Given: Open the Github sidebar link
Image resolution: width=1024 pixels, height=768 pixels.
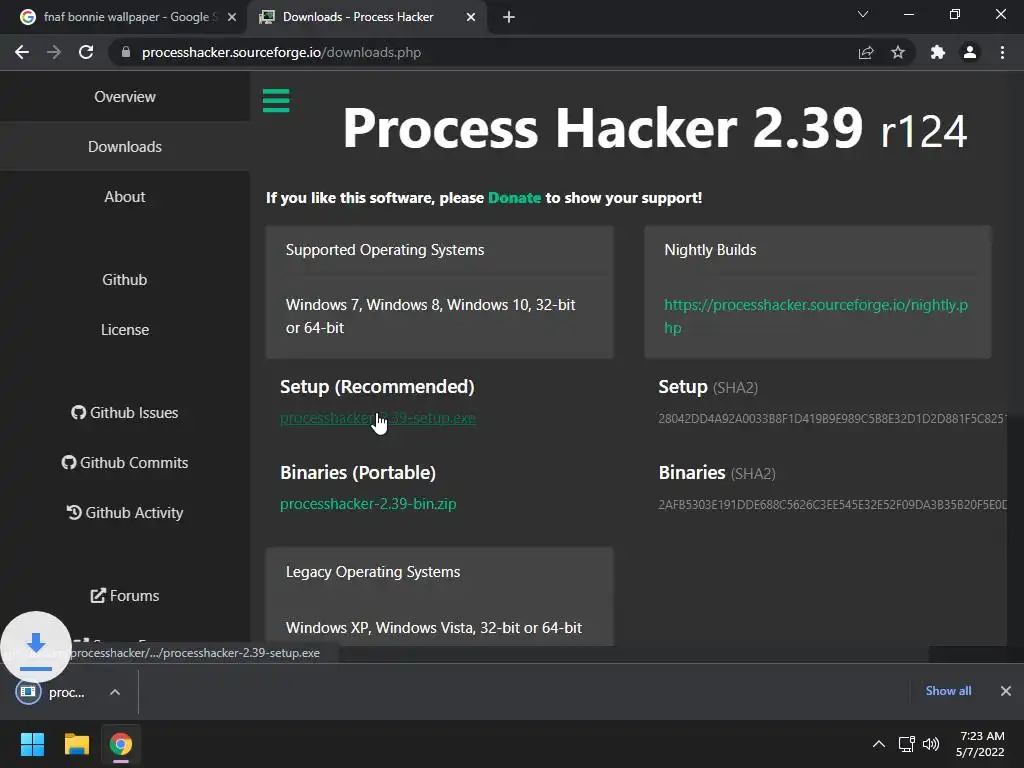Looking at the screenshot, I should 125,280.
